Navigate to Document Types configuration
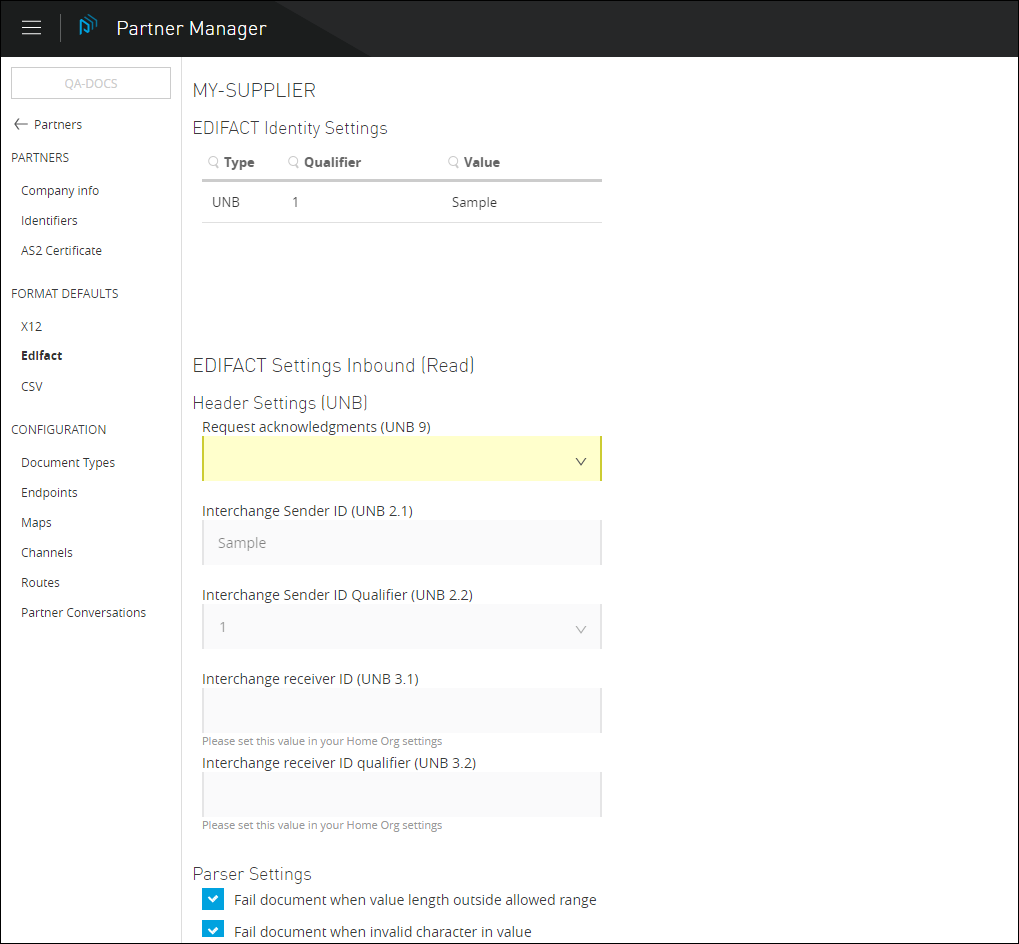The width and height of the screenshot is (1019, 944). [x=68, y=463]
